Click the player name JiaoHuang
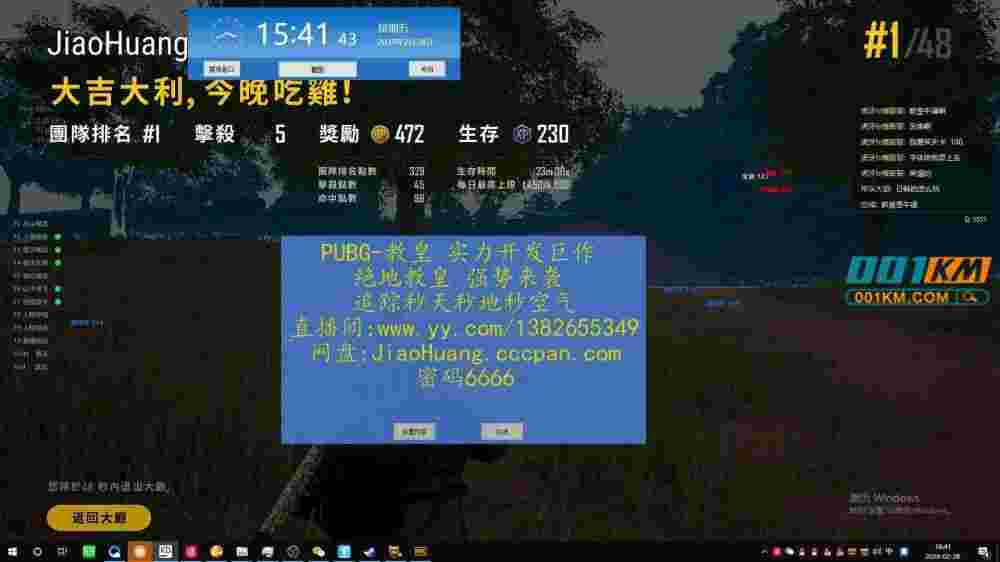1000x562 pixels. (118, 44)
